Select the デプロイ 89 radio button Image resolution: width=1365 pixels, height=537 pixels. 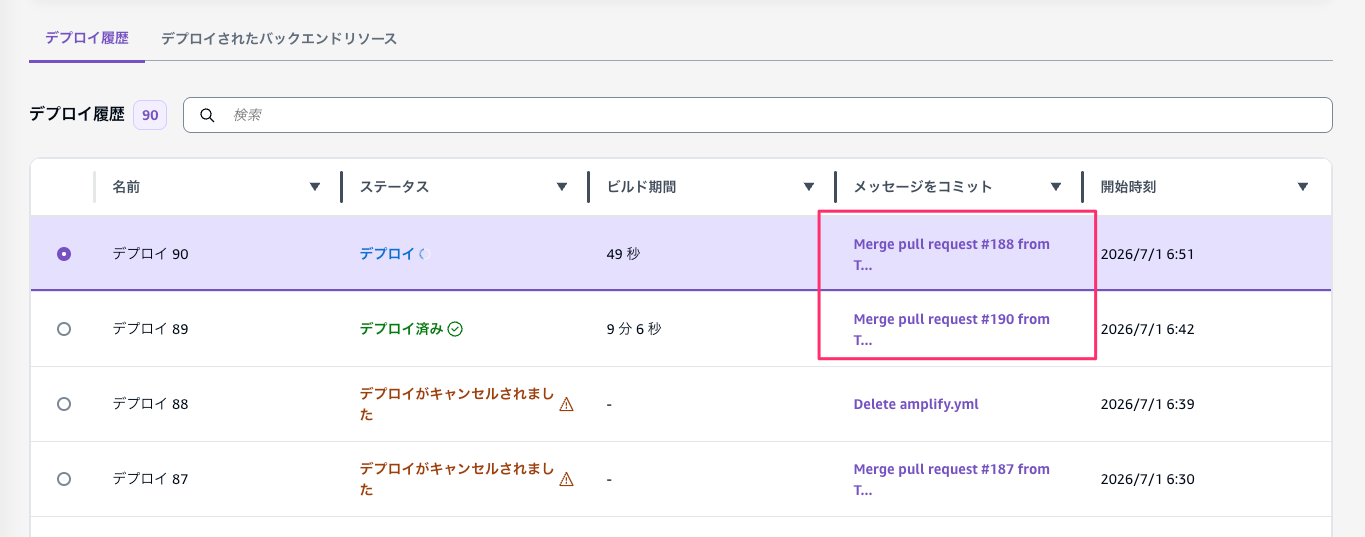tap(64, 329)
